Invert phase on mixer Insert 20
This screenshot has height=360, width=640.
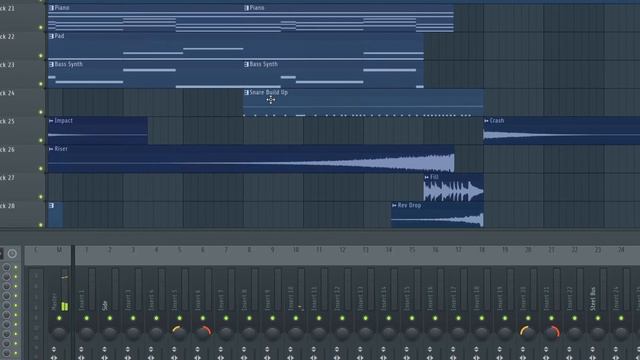[x=523, y=349]
